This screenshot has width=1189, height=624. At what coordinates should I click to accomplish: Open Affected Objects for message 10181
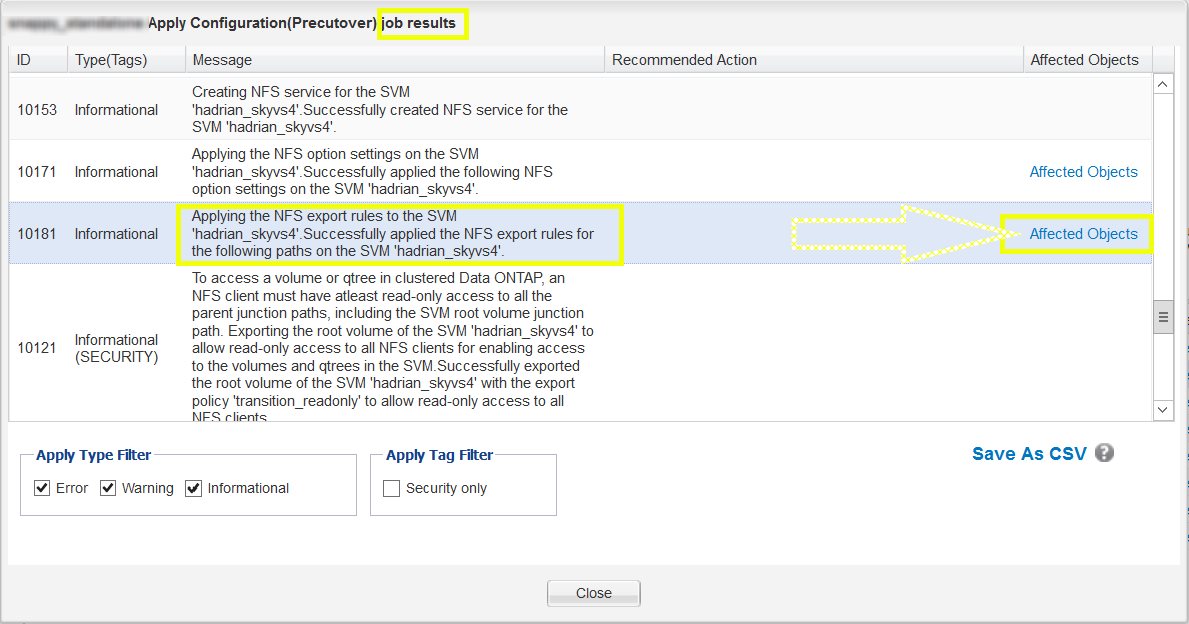(x=1083, y=234)
